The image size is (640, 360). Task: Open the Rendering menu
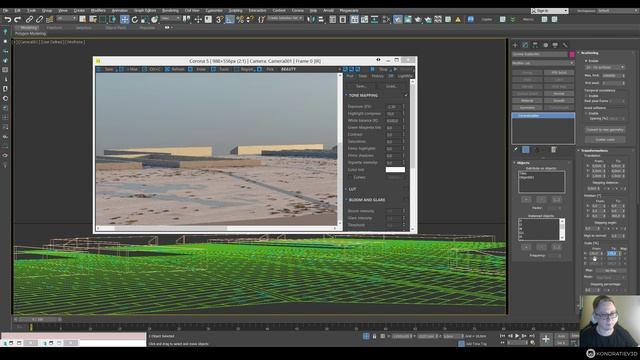tap(170, 11)
